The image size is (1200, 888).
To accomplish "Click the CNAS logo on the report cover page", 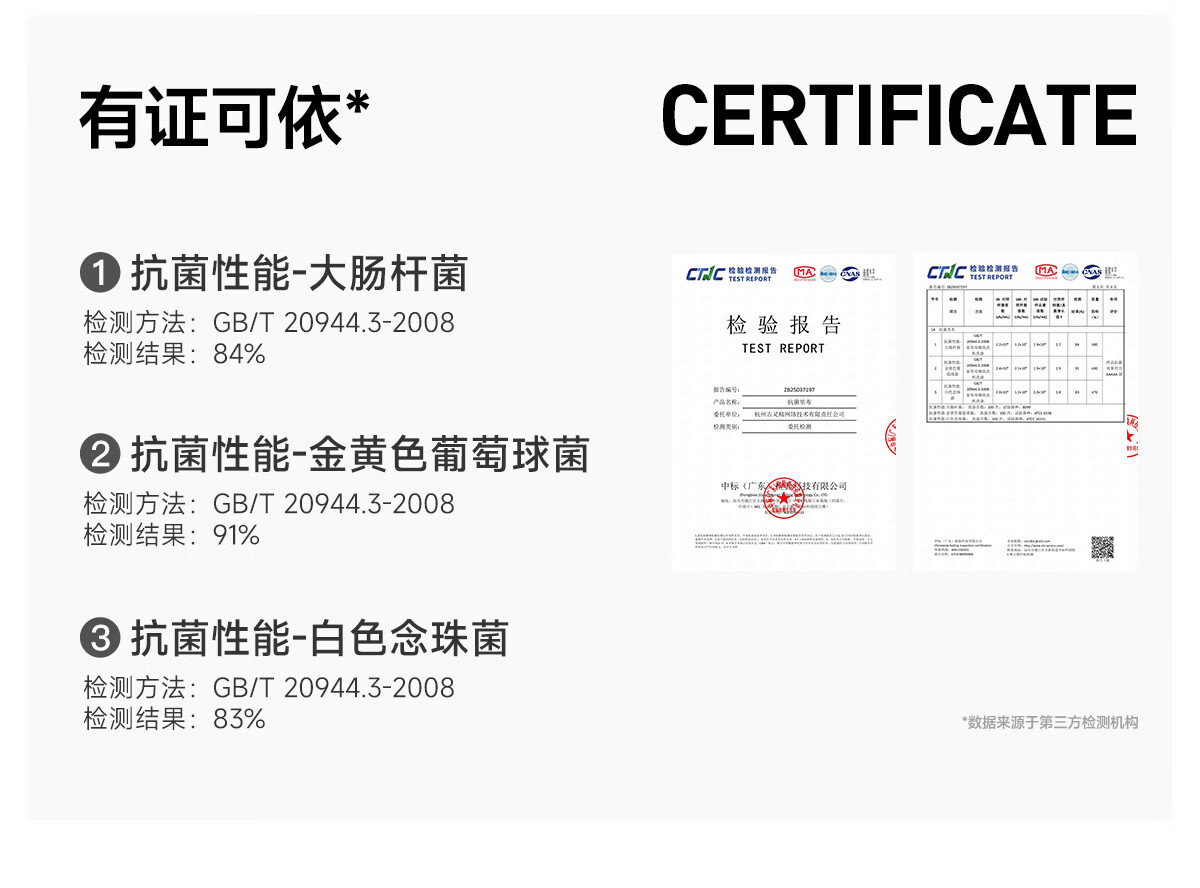I will 850,272.
